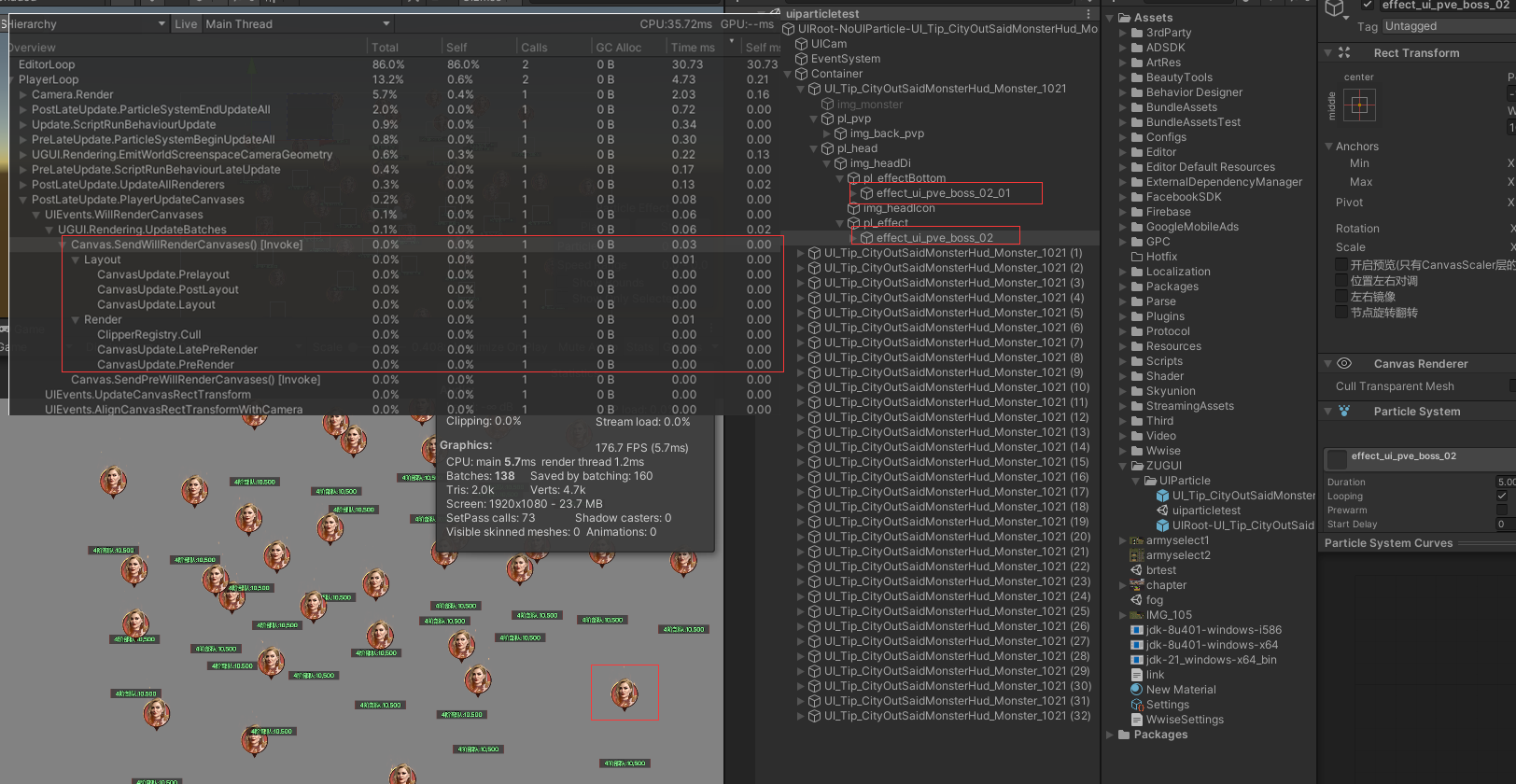Open the center-middle anchor preset box
This screenshot has width=1516, height=784.
tap(1359, 105)
